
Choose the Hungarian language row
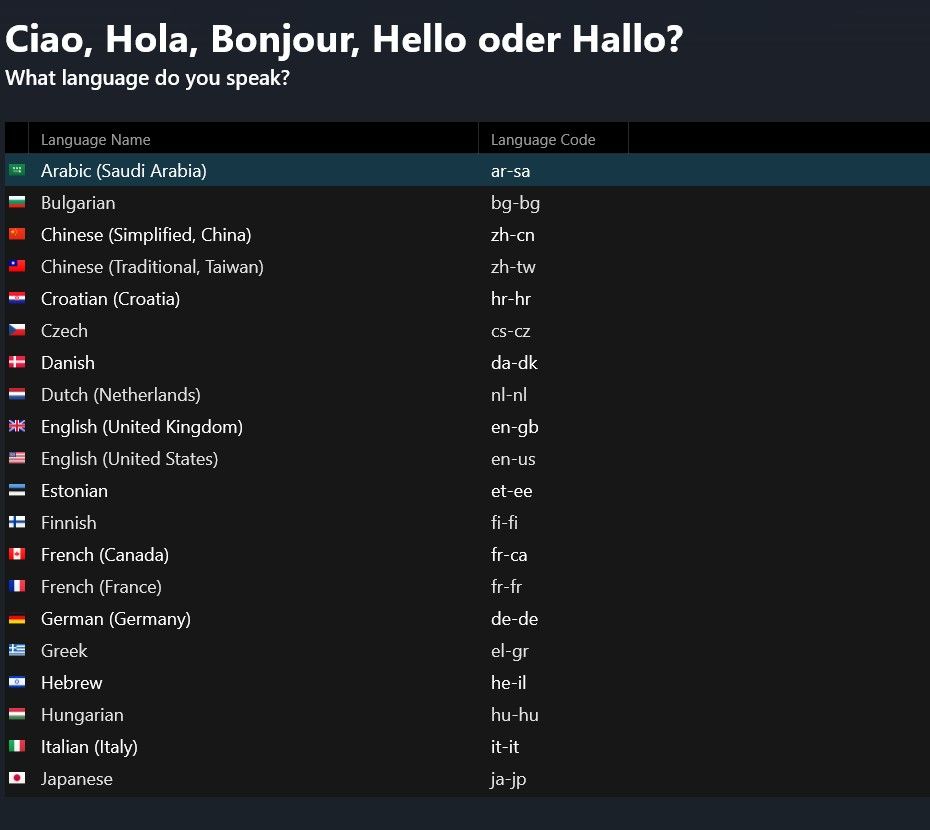pyautogui.click(x=467, y=715)
